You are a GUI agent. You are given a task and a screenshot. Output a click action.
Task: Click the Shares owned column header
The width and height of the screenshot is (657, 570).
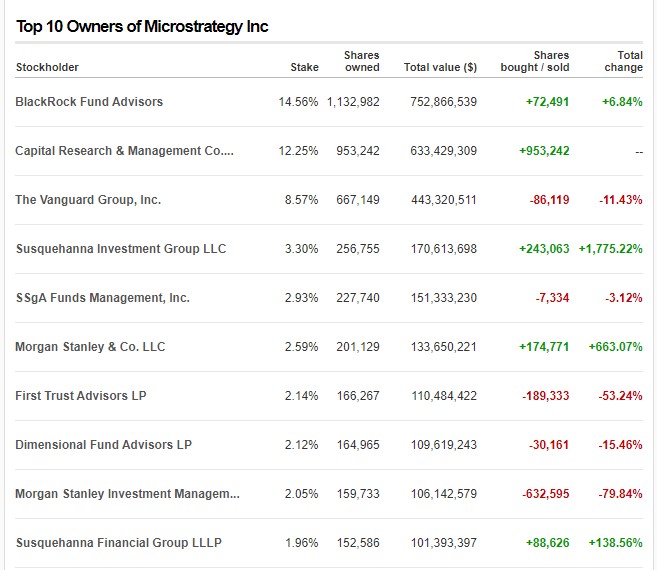tap(362, 61)
